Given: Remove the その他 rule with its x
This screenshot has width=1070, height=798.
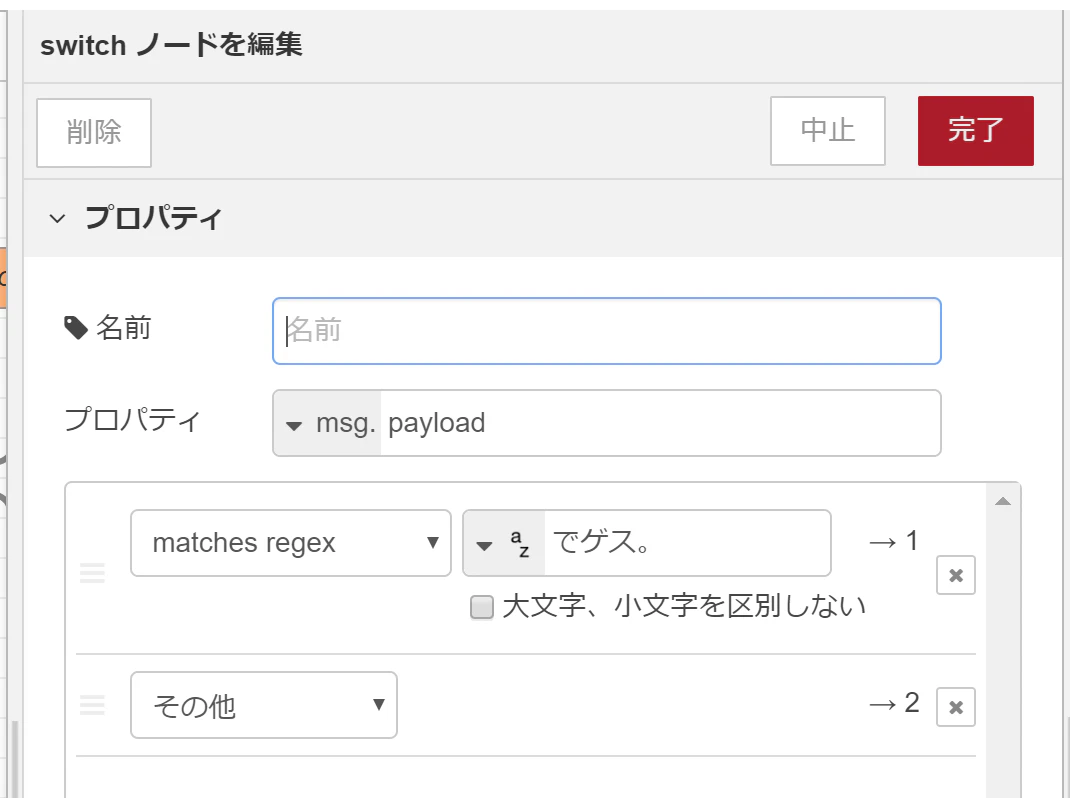Looking at the screenshot, I should pos(955,707).
